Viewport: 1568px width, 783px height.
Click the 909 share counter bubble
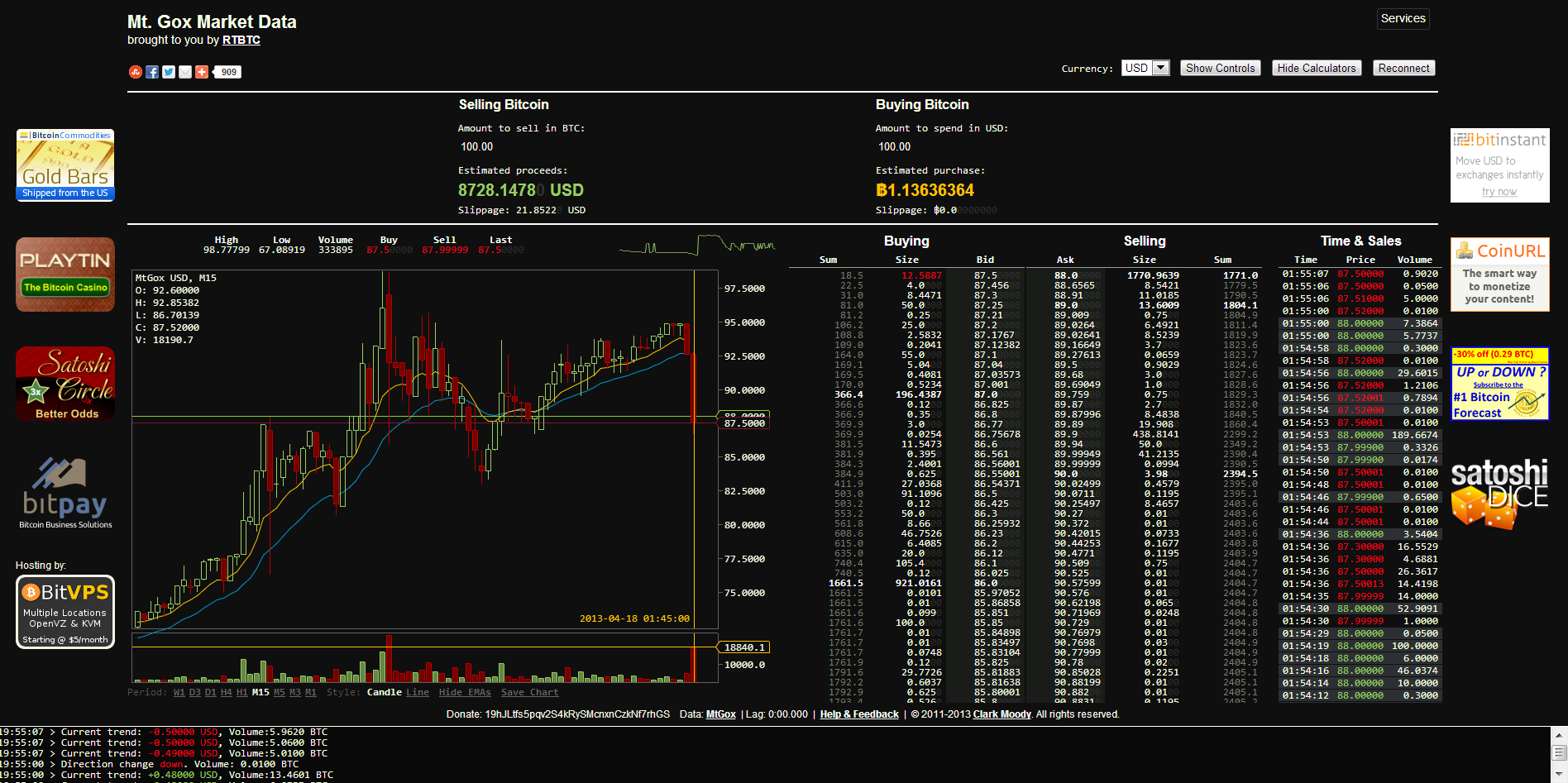coord(228,72)
